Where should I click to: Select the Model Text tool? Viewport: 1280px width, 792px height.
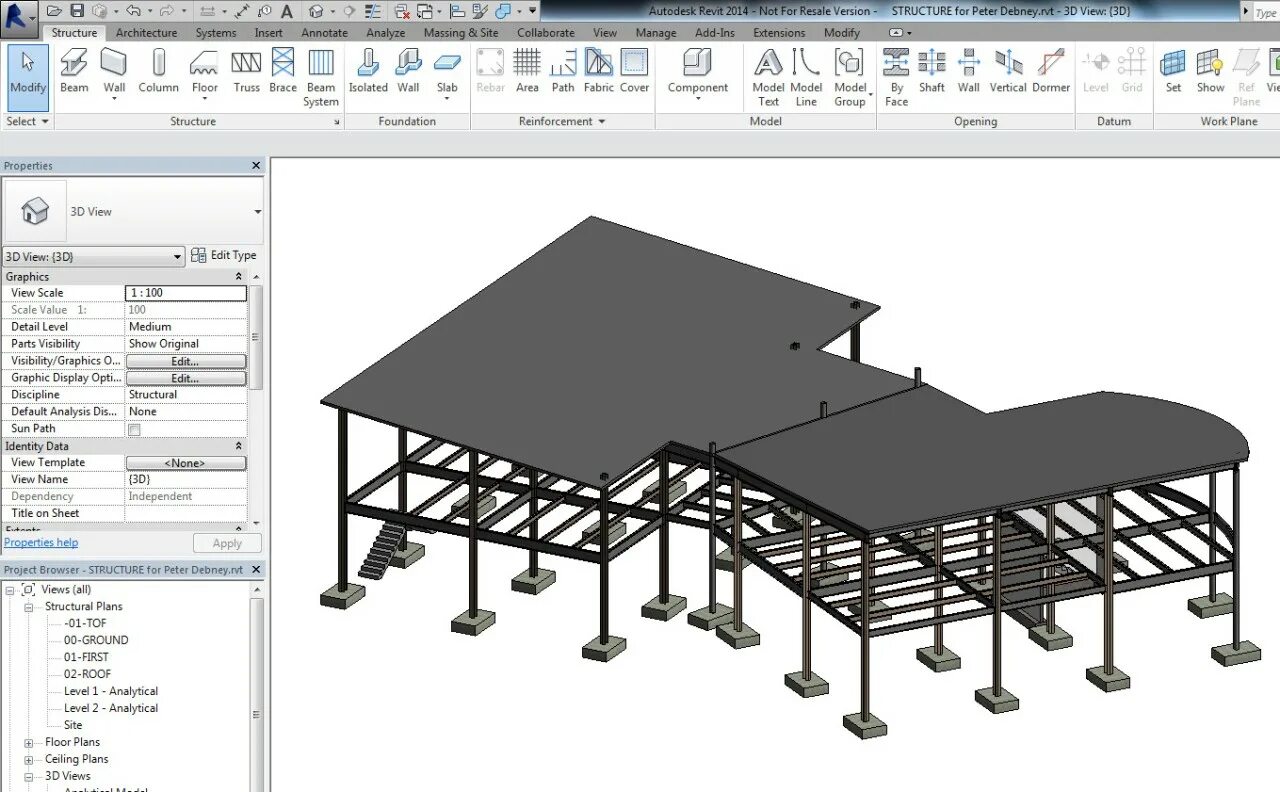[768, 77]
